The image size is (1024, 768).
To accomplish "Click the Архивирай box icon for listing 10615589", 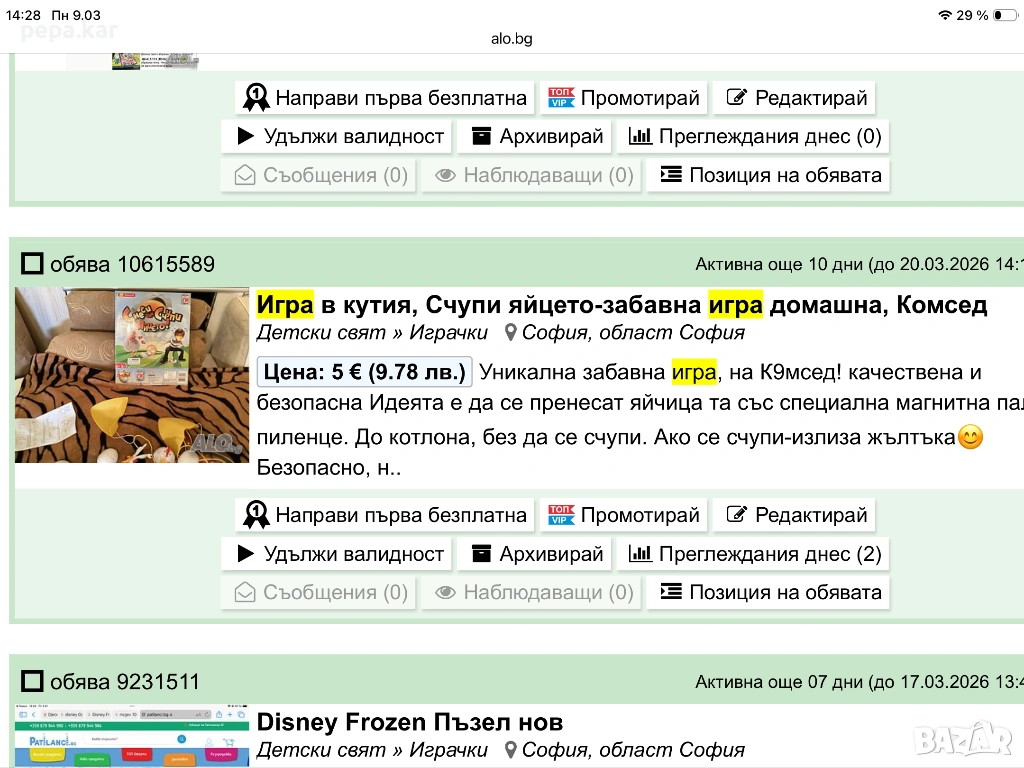I will coord(482,554).
